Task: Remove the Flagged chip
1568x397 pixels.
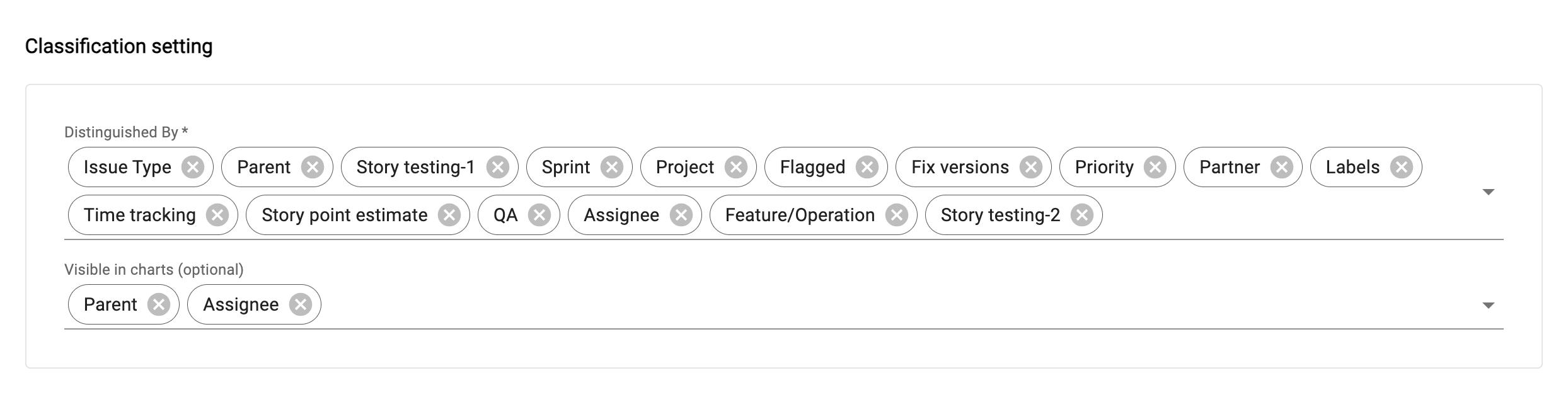Action: click(867, 167)
